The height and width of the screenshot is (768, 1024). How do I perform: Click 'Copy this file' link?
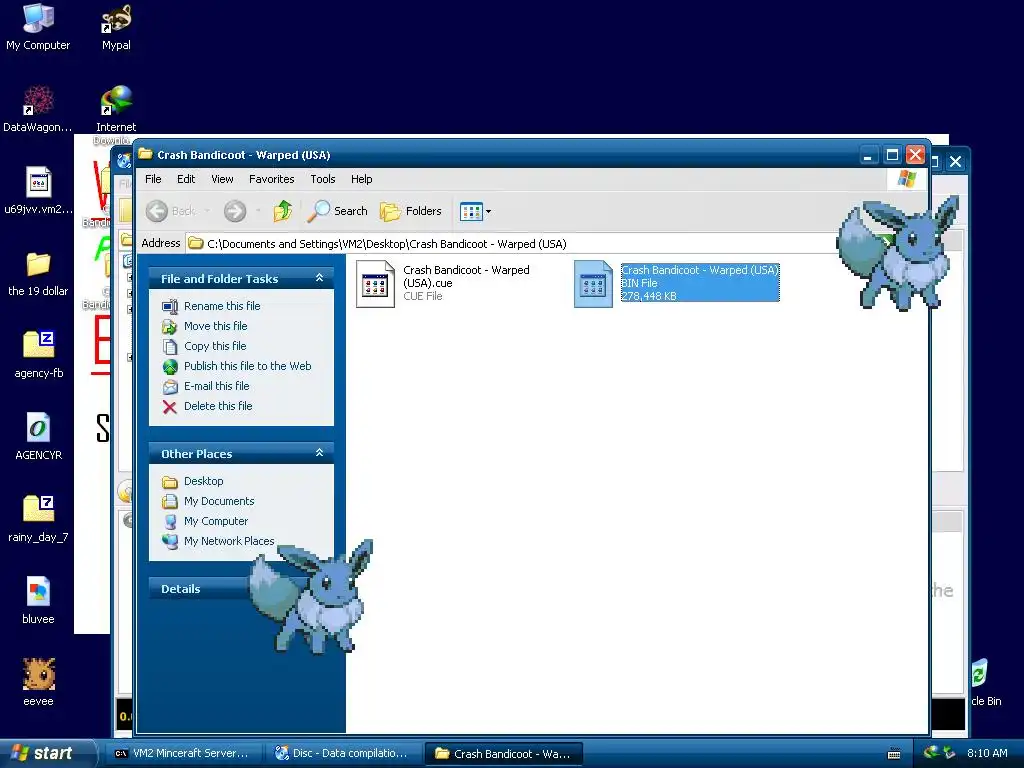pos(215,346)
